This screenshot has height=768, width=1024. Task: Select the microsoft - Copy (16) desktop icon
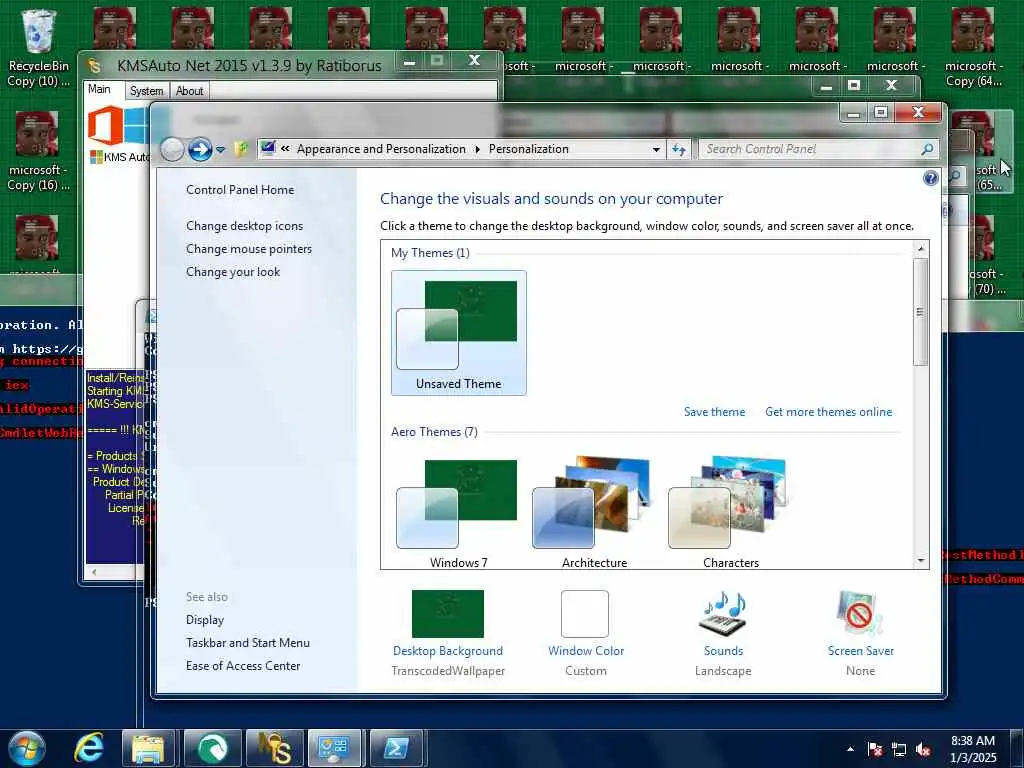pos(37,152)
